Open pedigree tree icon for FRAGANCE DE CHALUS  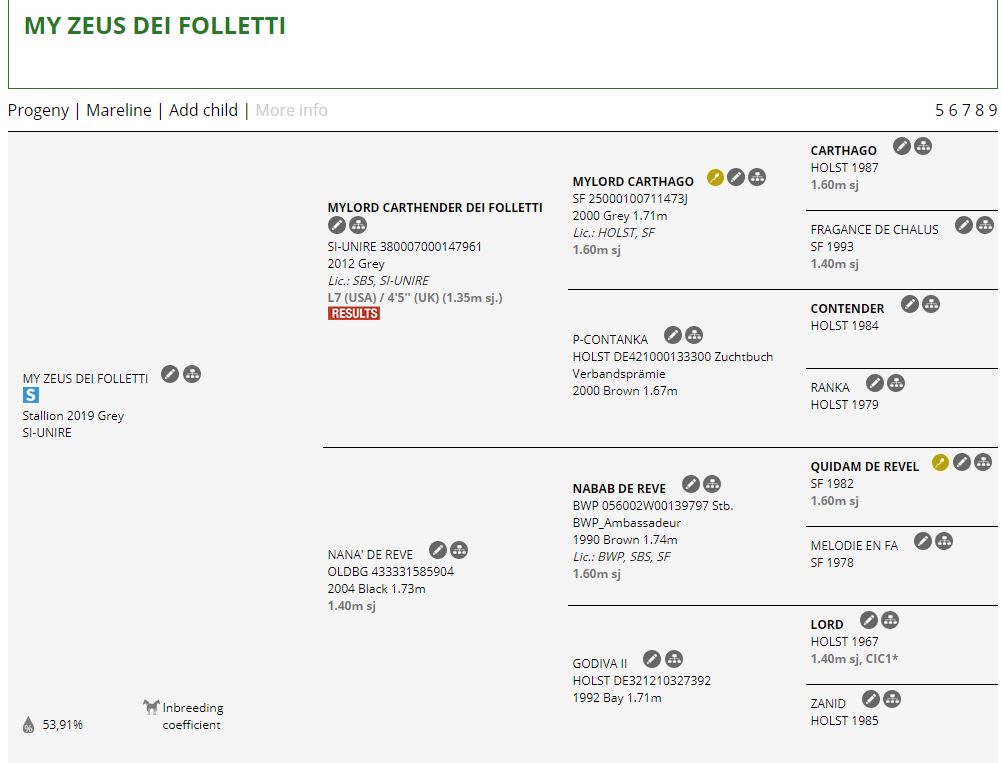tap(985, 225)
